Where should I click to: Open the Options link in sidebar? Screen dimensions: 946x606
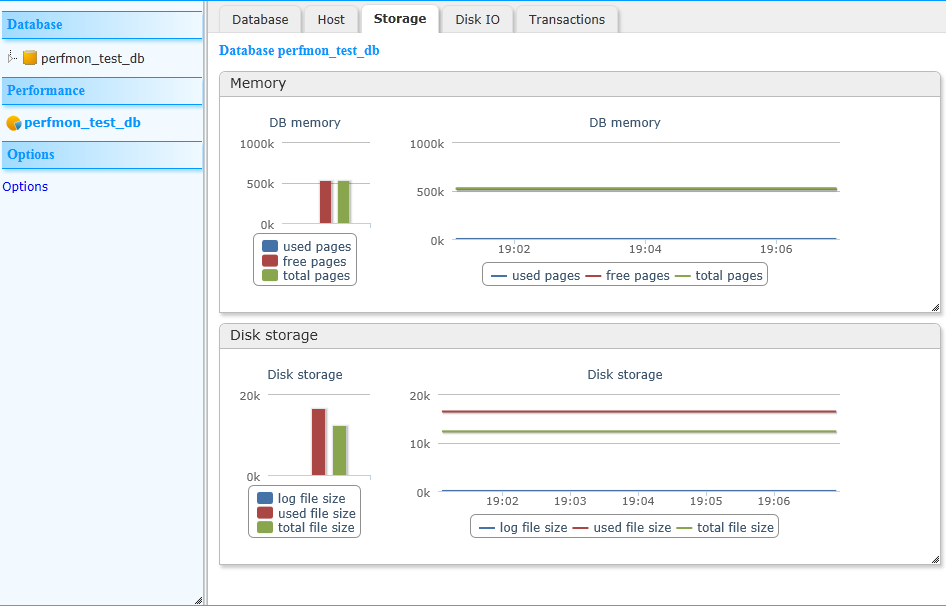(25, 187)
